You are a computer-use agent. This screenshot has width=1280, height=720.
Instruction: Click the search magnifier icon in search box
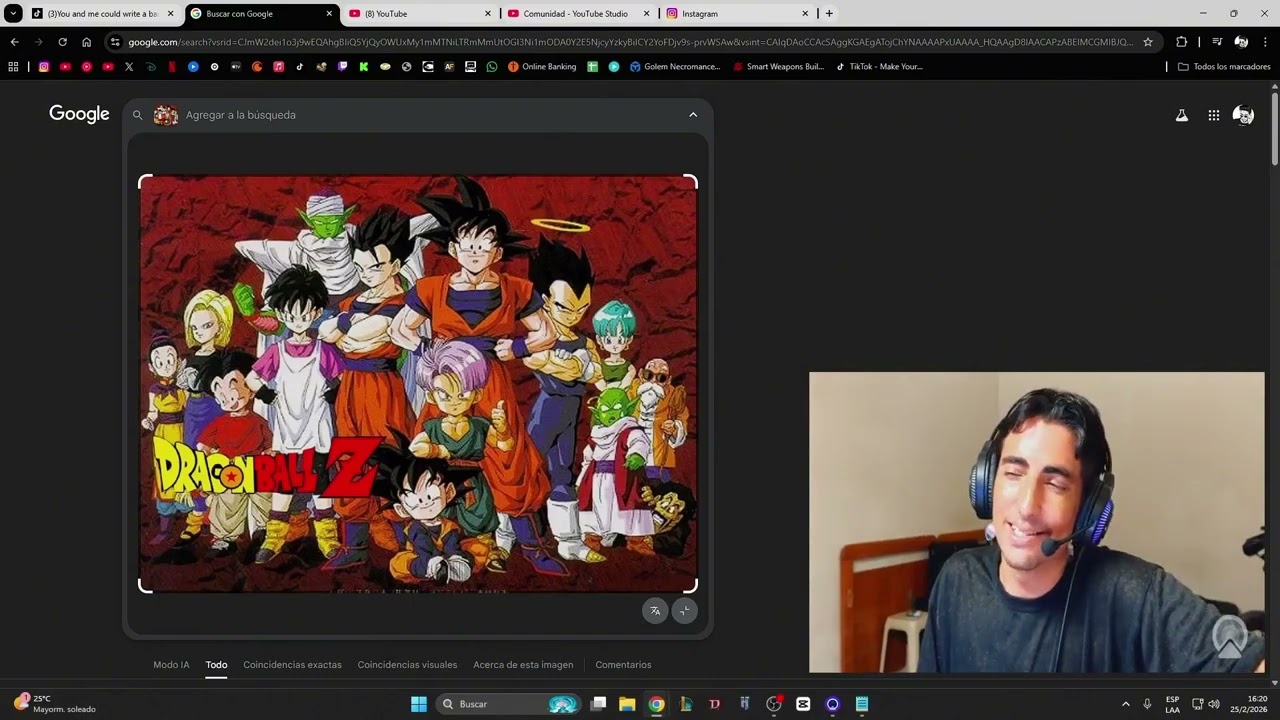pos(138,115)
